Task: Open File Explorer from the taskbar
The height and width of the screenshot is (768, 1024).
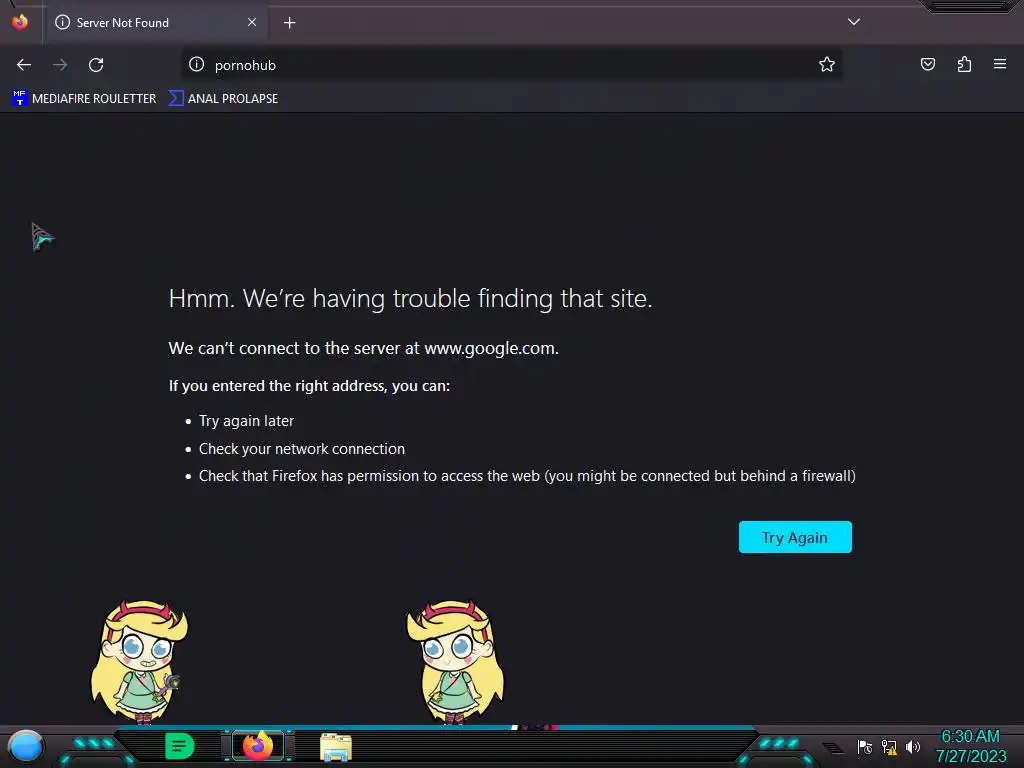Action: click(x=336, y=747)
